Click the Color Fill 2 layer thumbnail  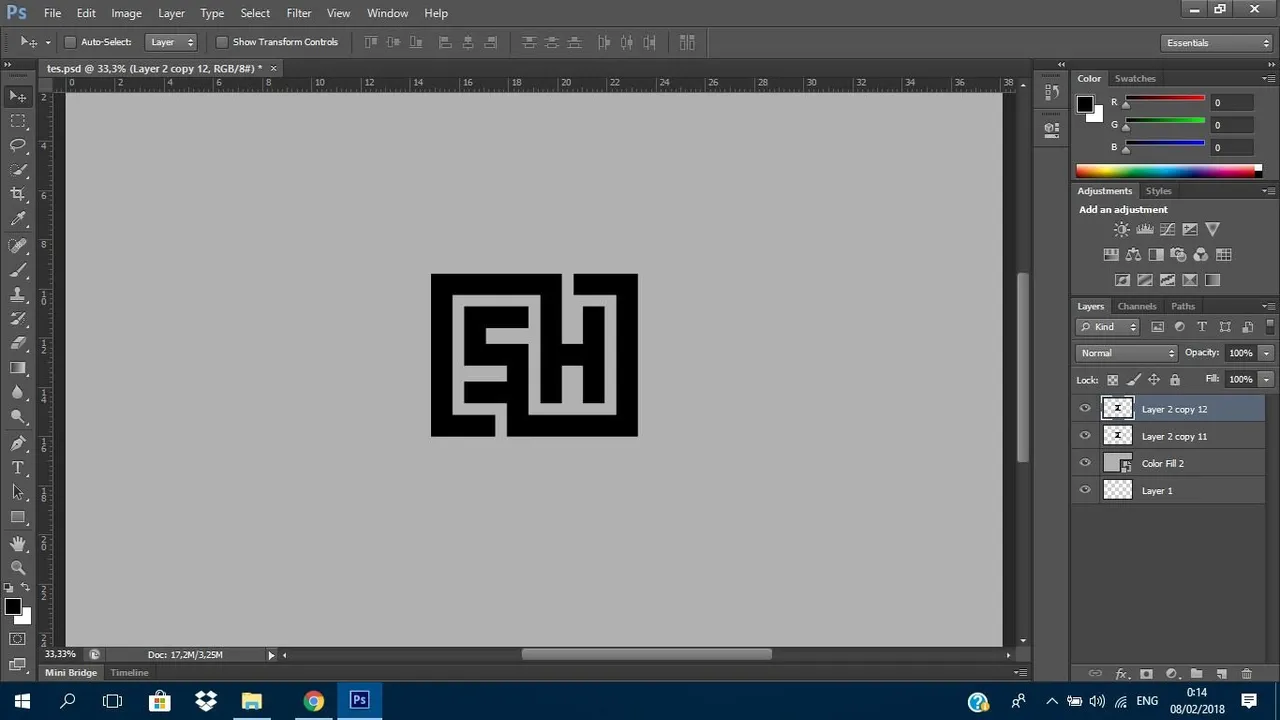click(1117, 463)
